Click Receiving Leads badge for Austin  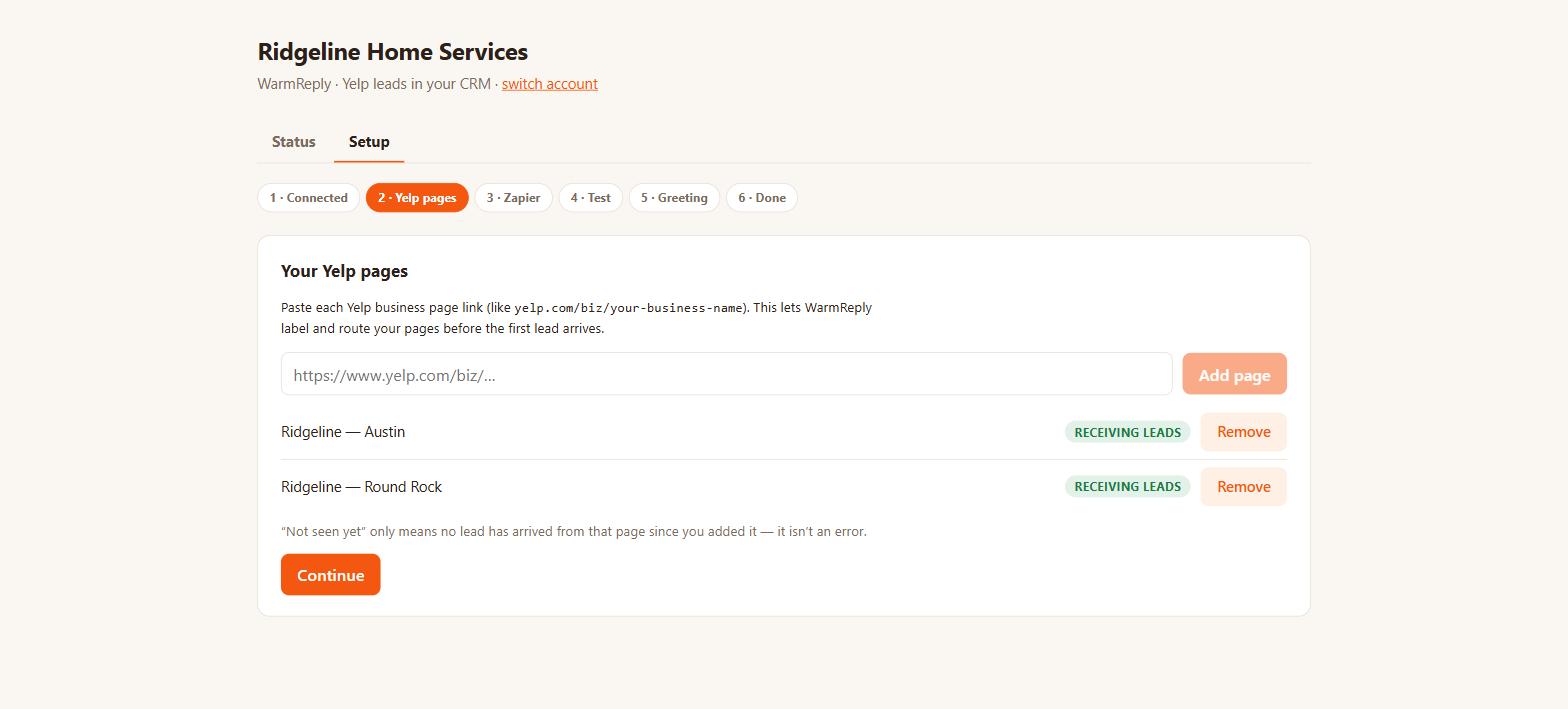click(1128, 432)
